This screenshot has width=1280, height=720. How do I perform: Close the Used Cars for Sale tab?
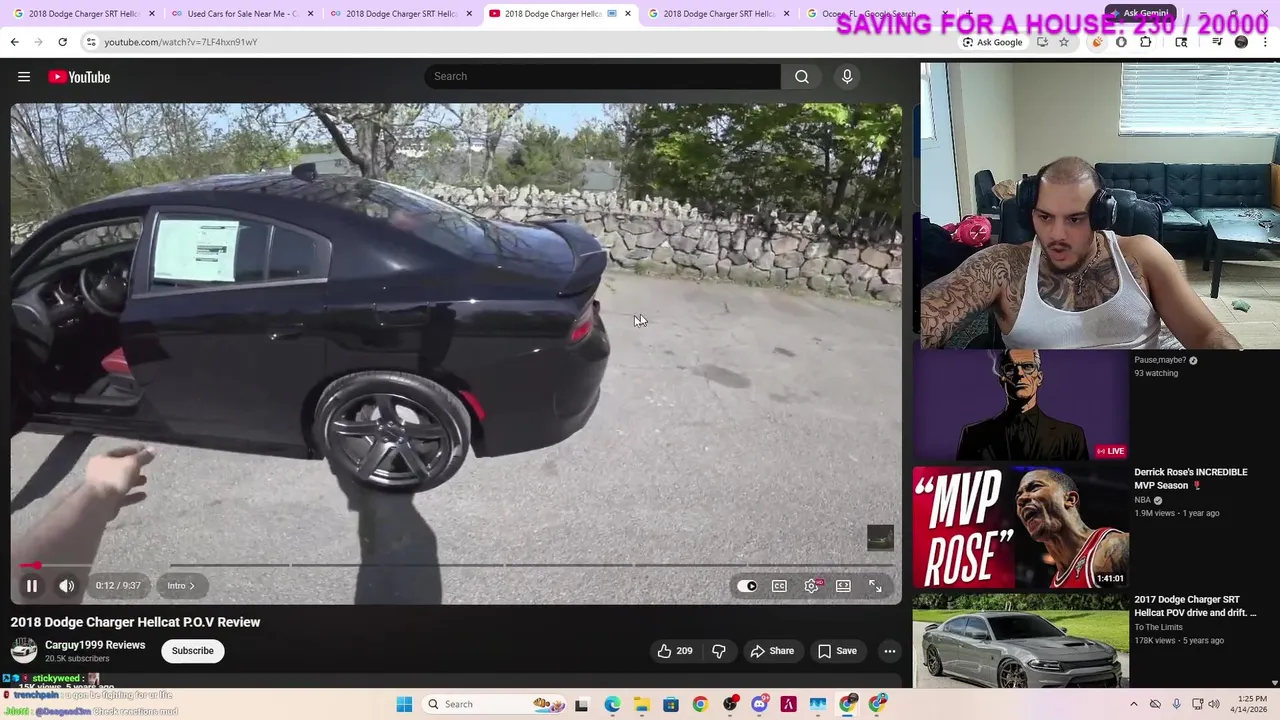[310, 14]
